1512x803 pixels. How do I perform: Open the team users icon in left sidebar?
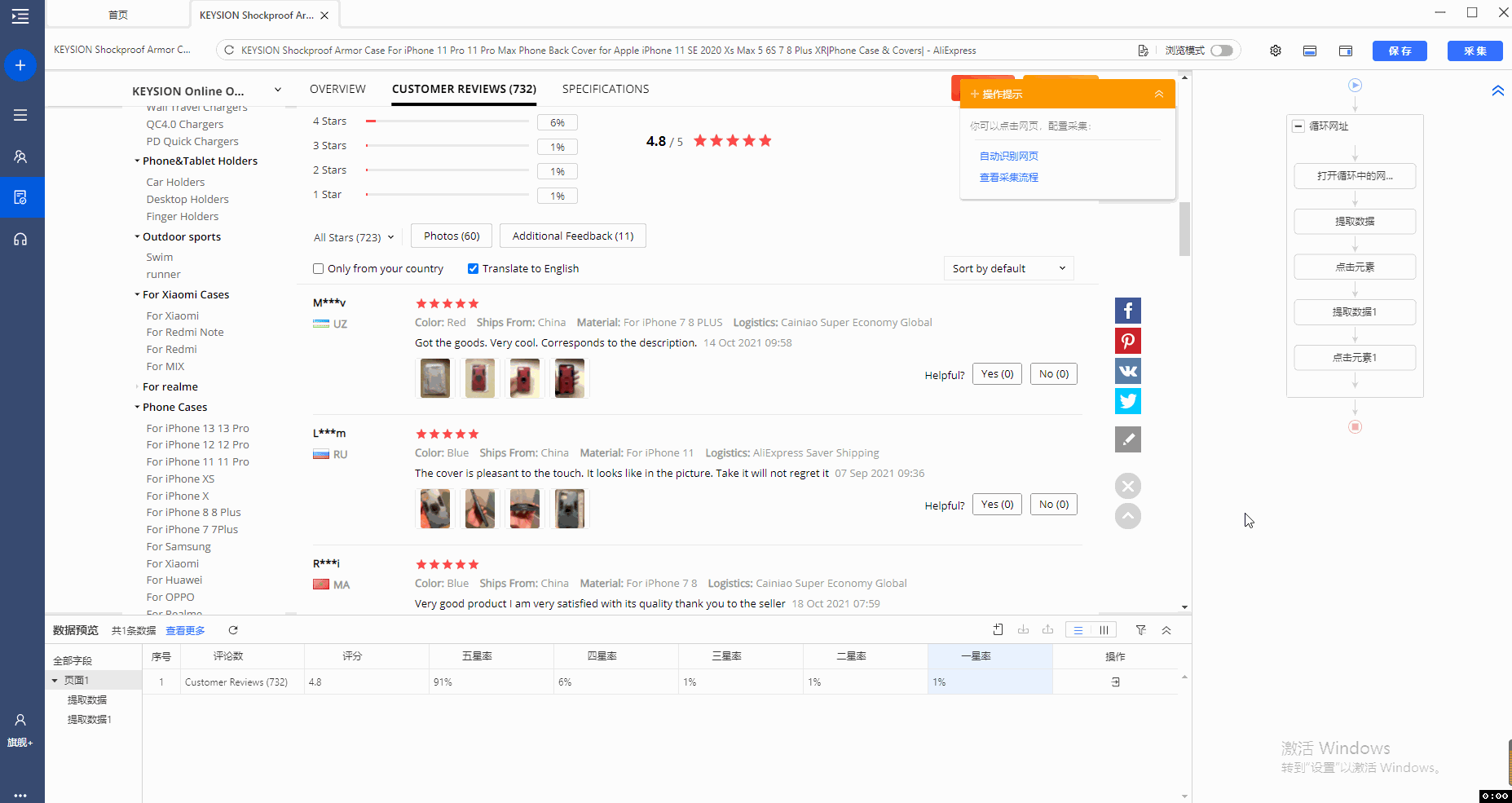point(20,157)
